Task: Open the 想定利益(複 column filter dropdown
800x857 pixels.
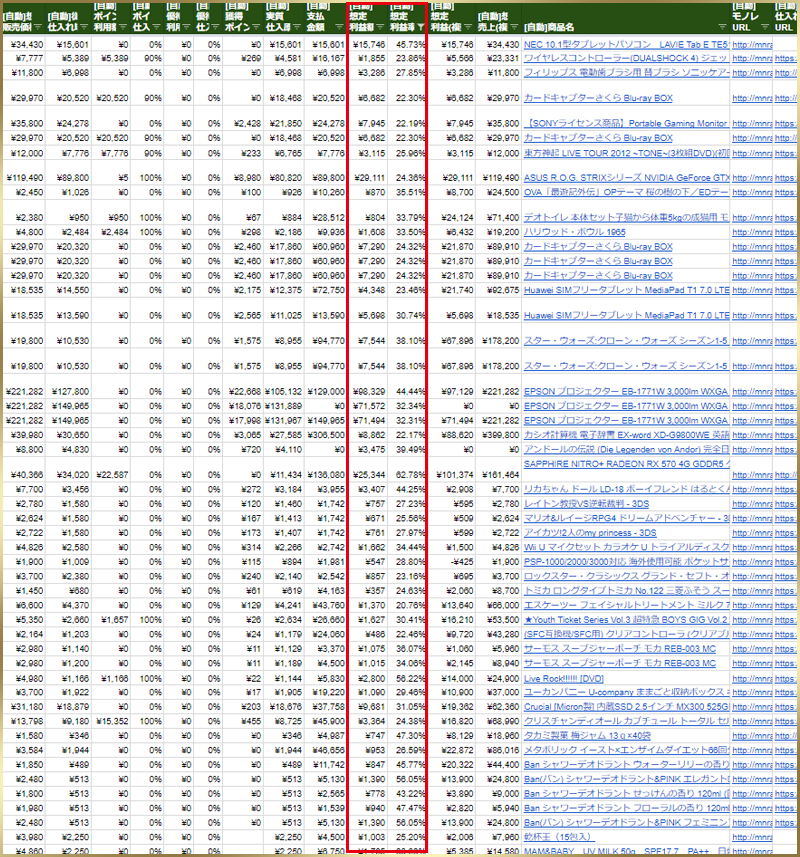Action: [x=468, y=27]
